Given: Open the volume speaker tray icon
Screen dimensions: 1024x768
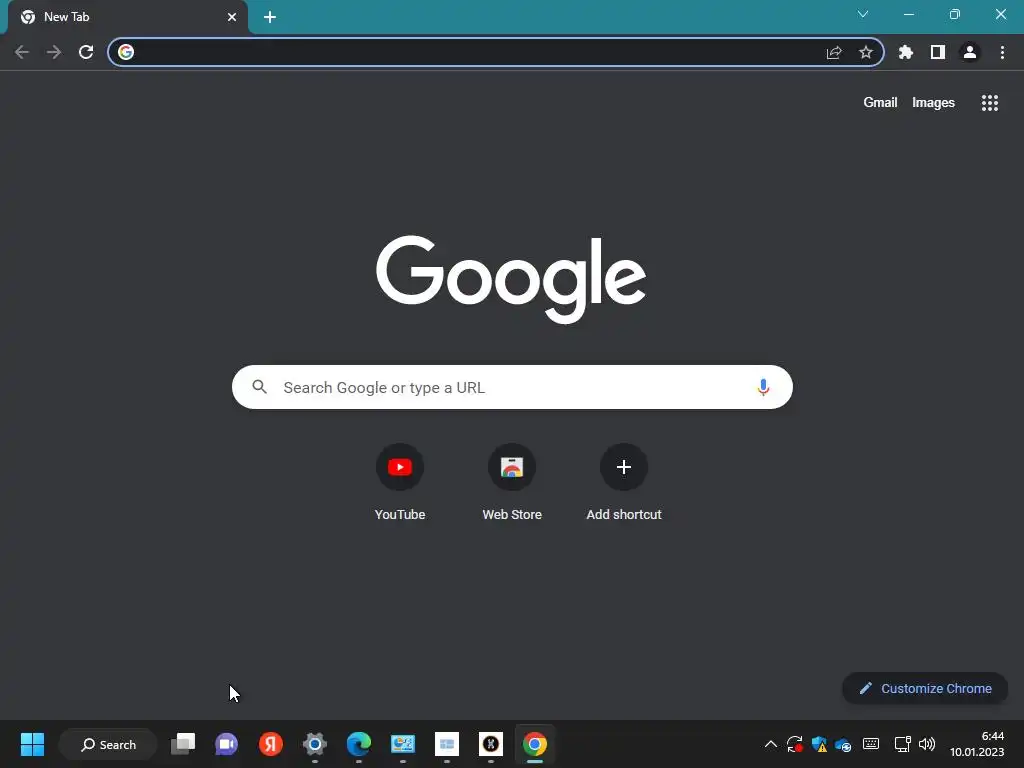Looking at the screenshot, I should click(x=927, y=744).
